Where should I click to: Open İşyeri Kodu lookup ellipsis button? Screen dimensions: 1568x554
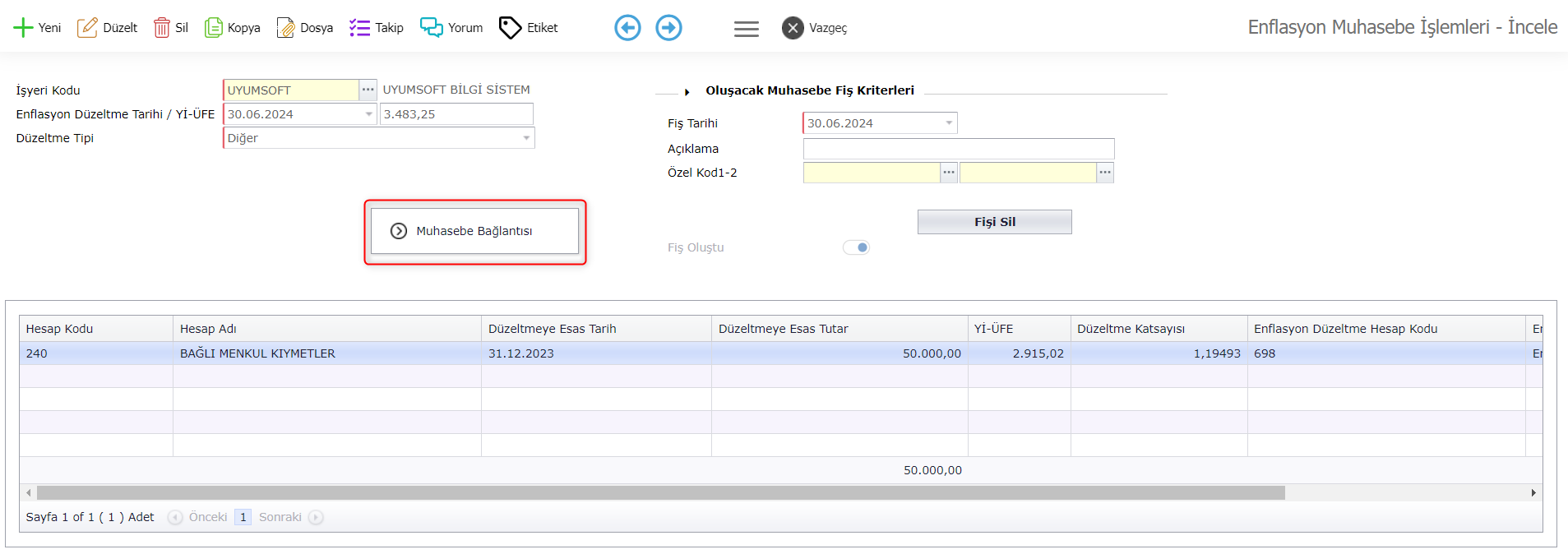click(x=368, y=90)
